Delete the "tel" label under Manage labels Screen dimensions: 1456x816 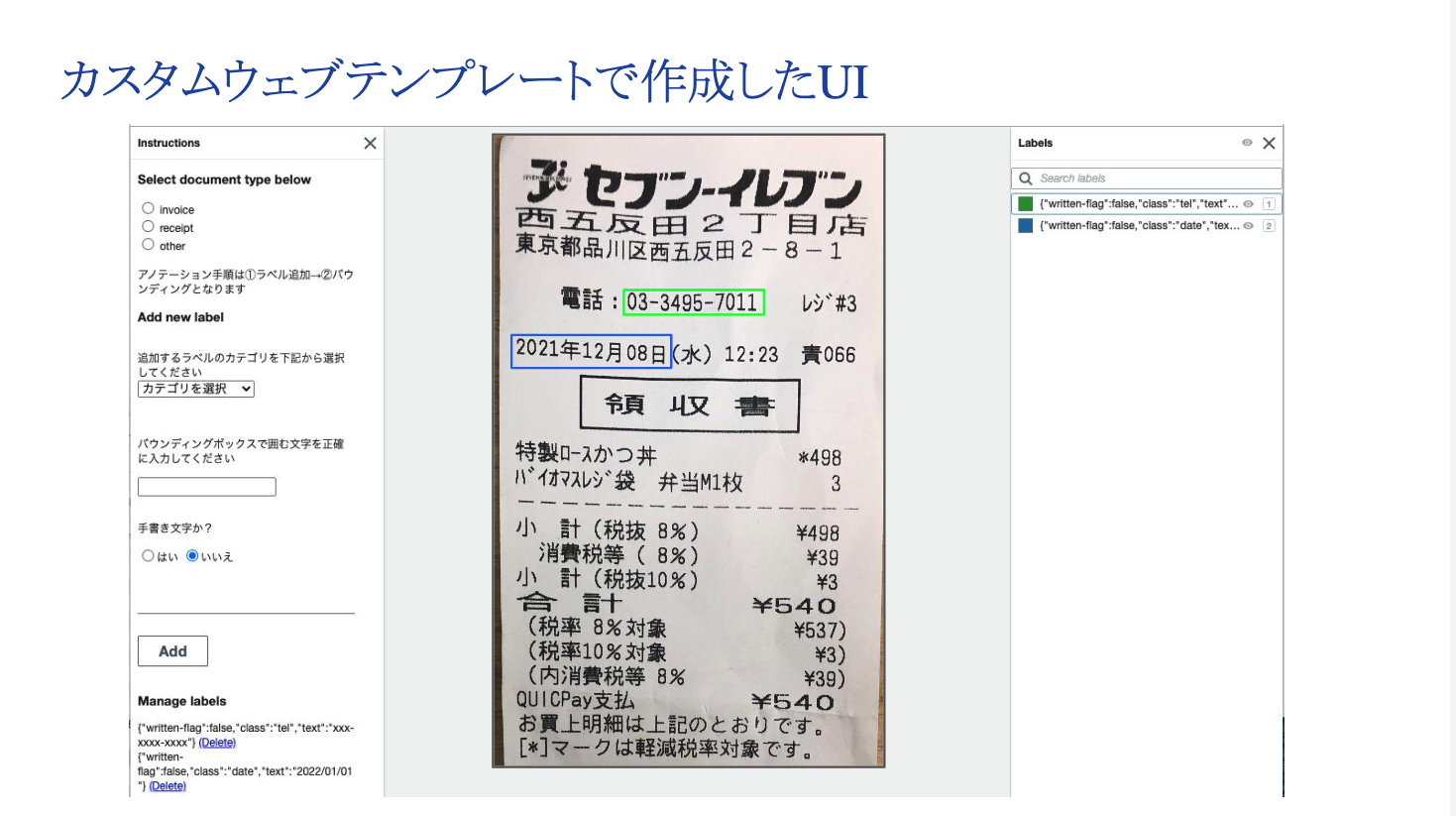click(217, 743)
